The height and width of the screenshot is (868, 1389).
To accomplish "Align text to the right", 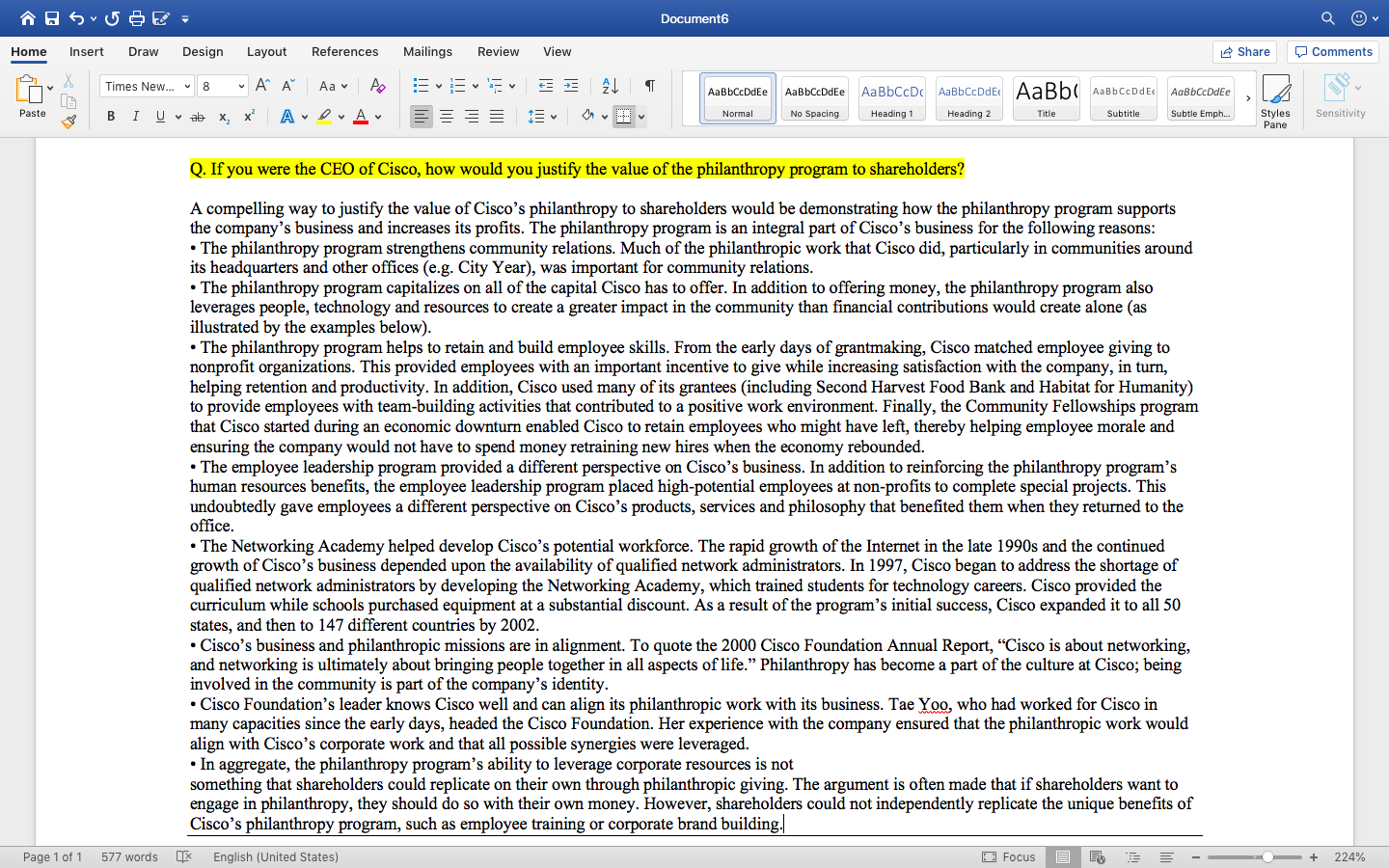I will 472,117.
